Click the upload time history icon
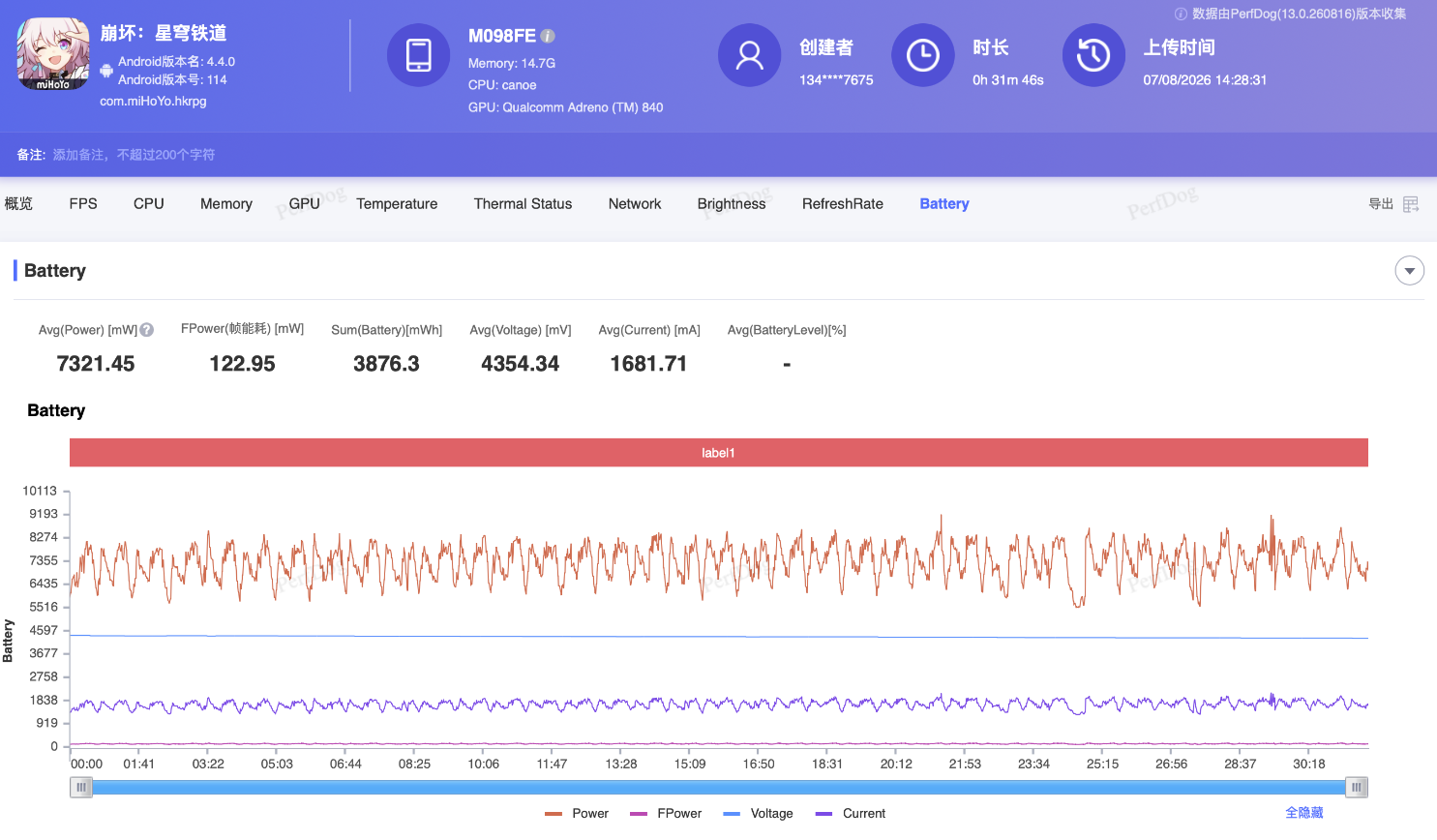The width and height of the screenshot is (1437, 840). [x=1093, y=55]
